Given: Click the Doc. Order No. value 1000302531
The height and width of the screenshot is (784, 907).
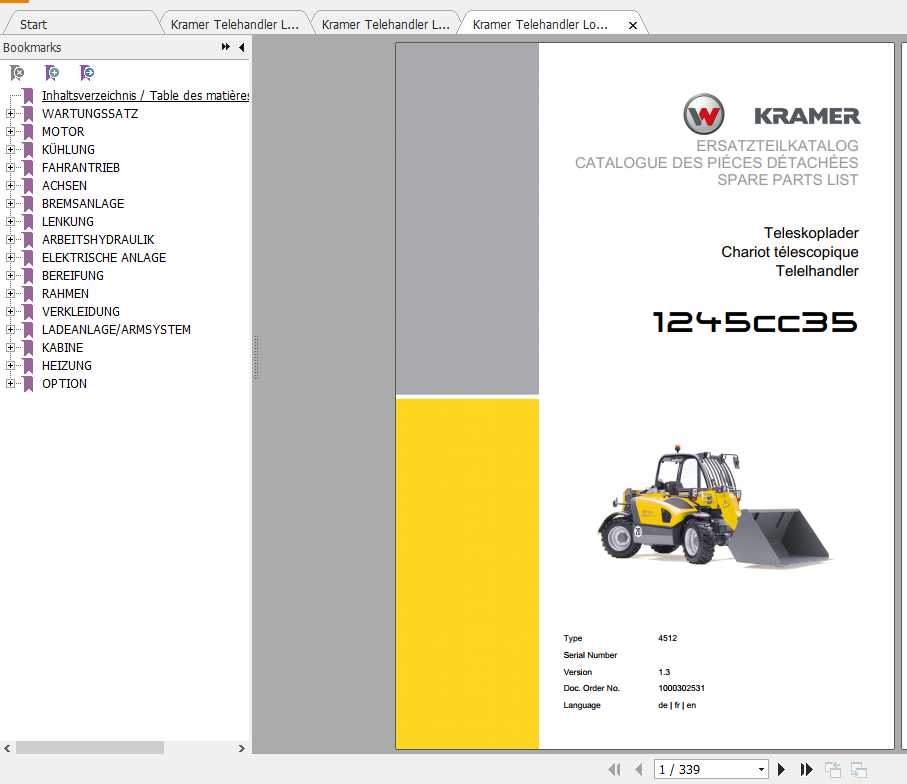Looking at the screenshot, I should coord(681,688).
